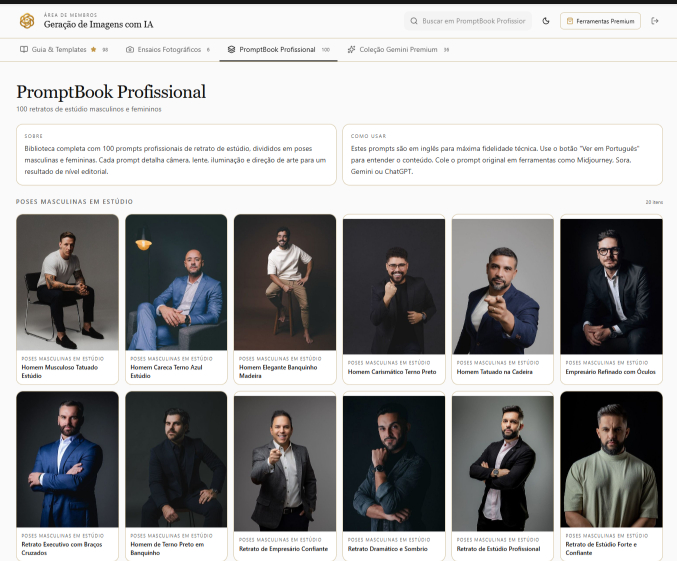Viewport: 677px width, 561px height.
Task: Open Retrato de Estúdio Forte e Confiante image
Action: [611, 459]
